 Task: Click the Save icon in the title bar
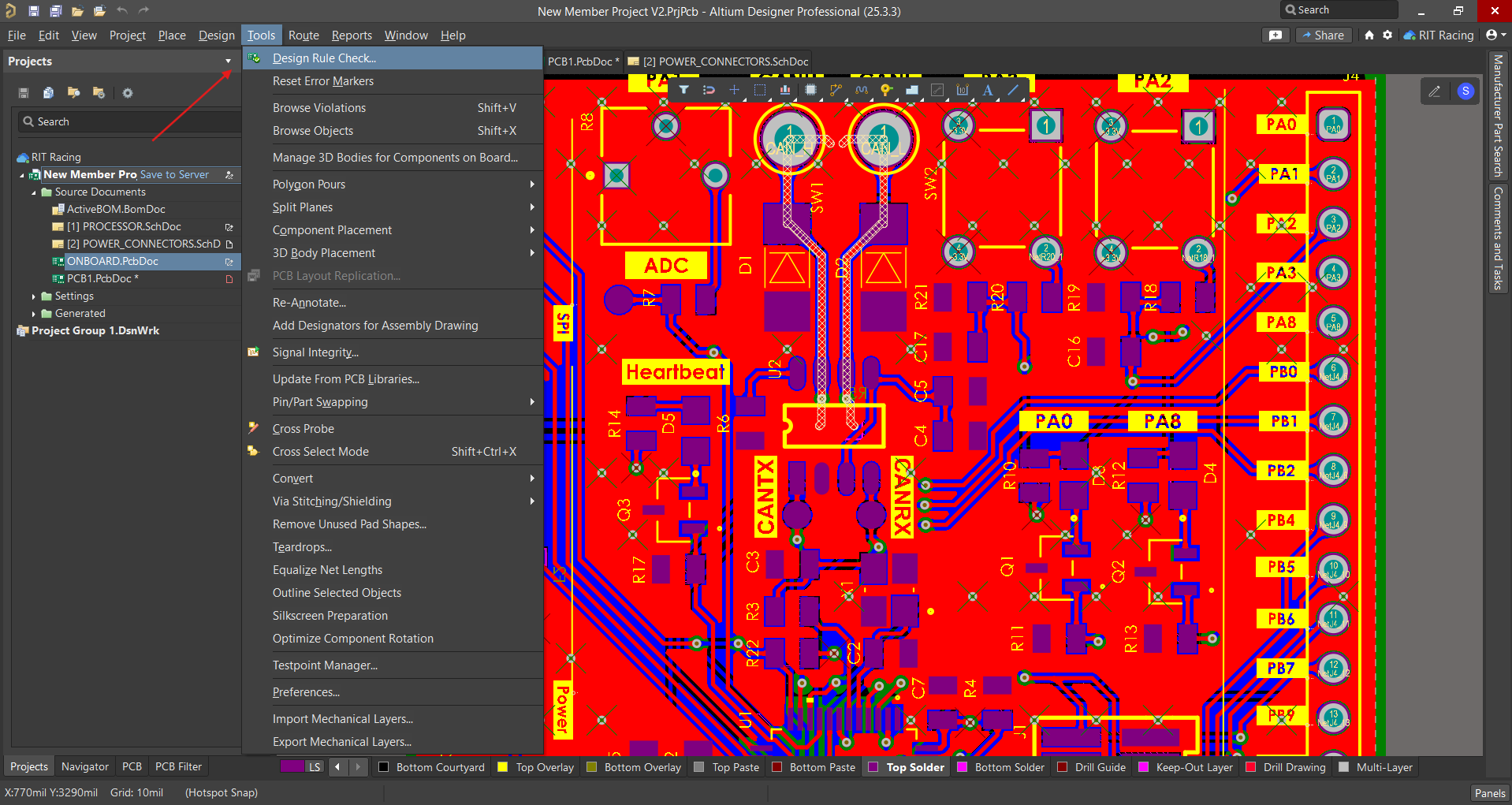tap(33, 11)
